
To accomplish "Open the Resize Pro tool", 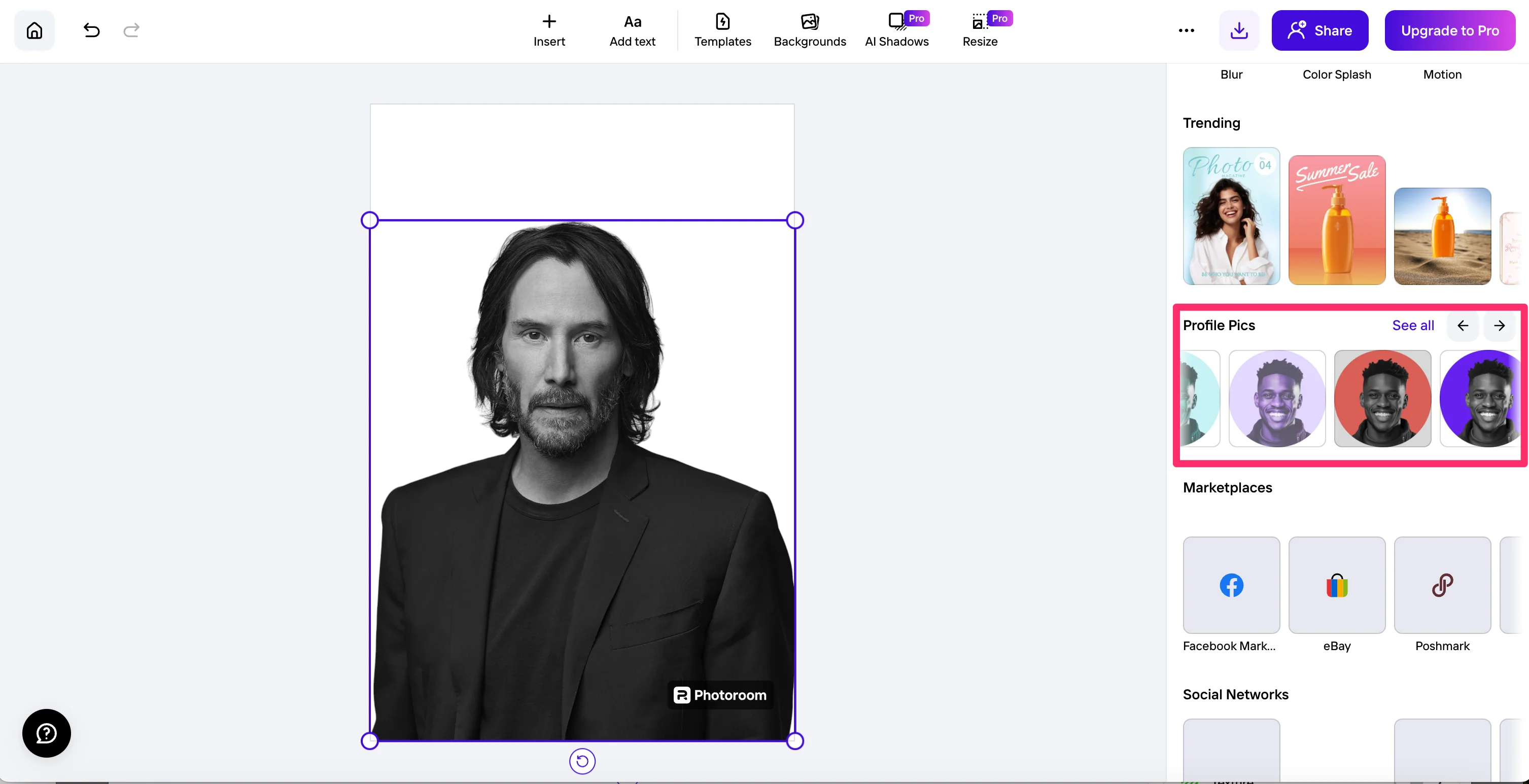I will click(x=980, y=30).
